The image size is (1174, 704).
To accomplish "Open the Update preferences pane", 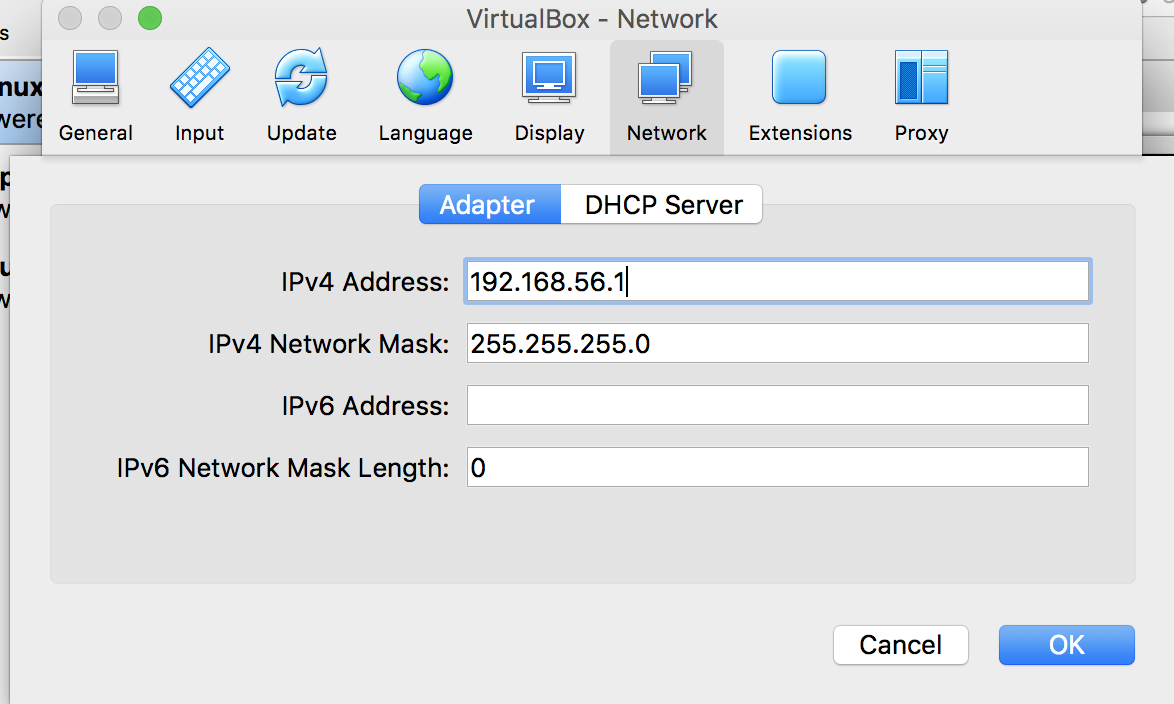I will point(301,97).
